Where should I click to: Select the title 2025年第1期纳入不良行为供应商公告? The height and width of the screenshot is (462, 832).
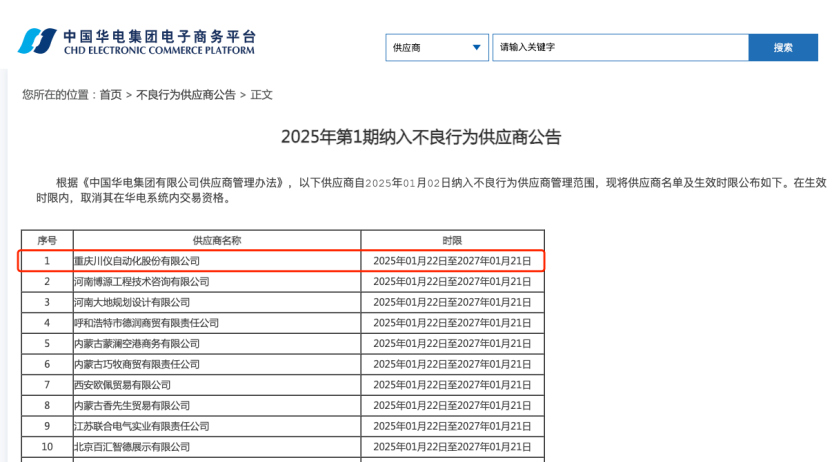point(421,137)
